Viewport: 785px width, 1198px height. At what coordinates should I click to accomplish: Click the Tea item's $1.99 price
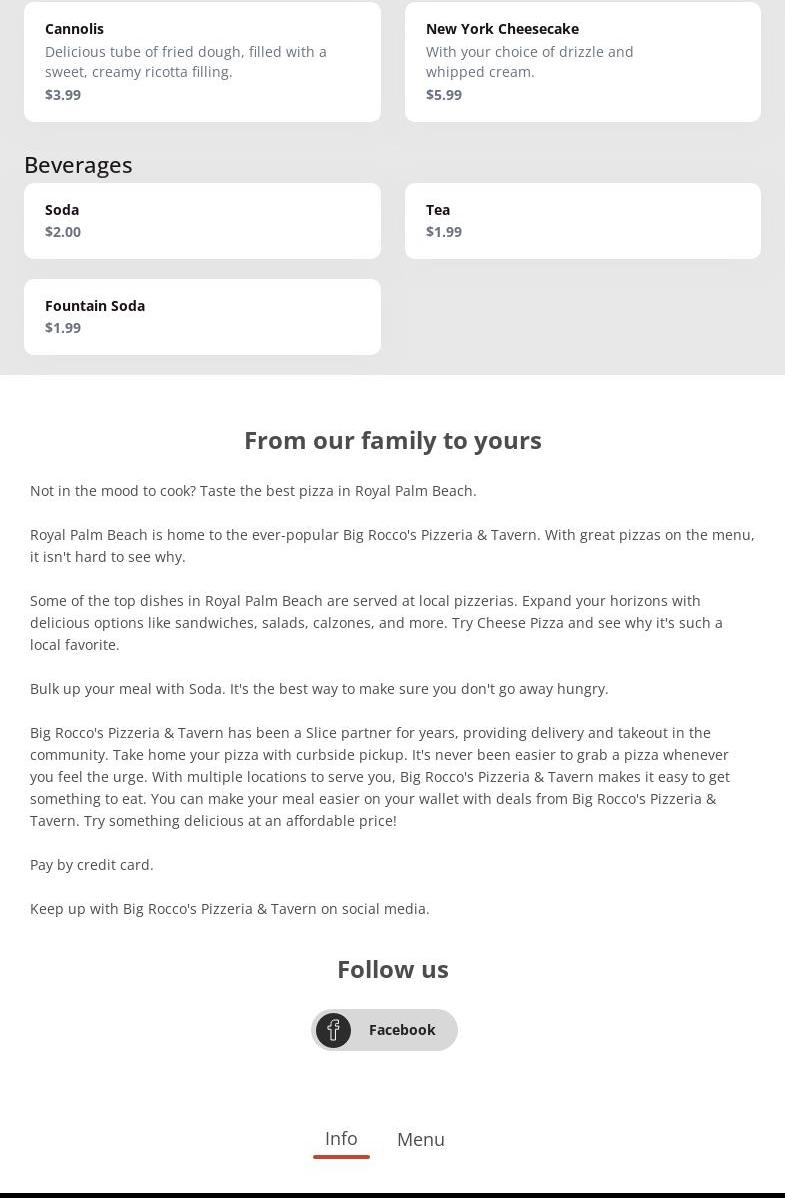444,232
